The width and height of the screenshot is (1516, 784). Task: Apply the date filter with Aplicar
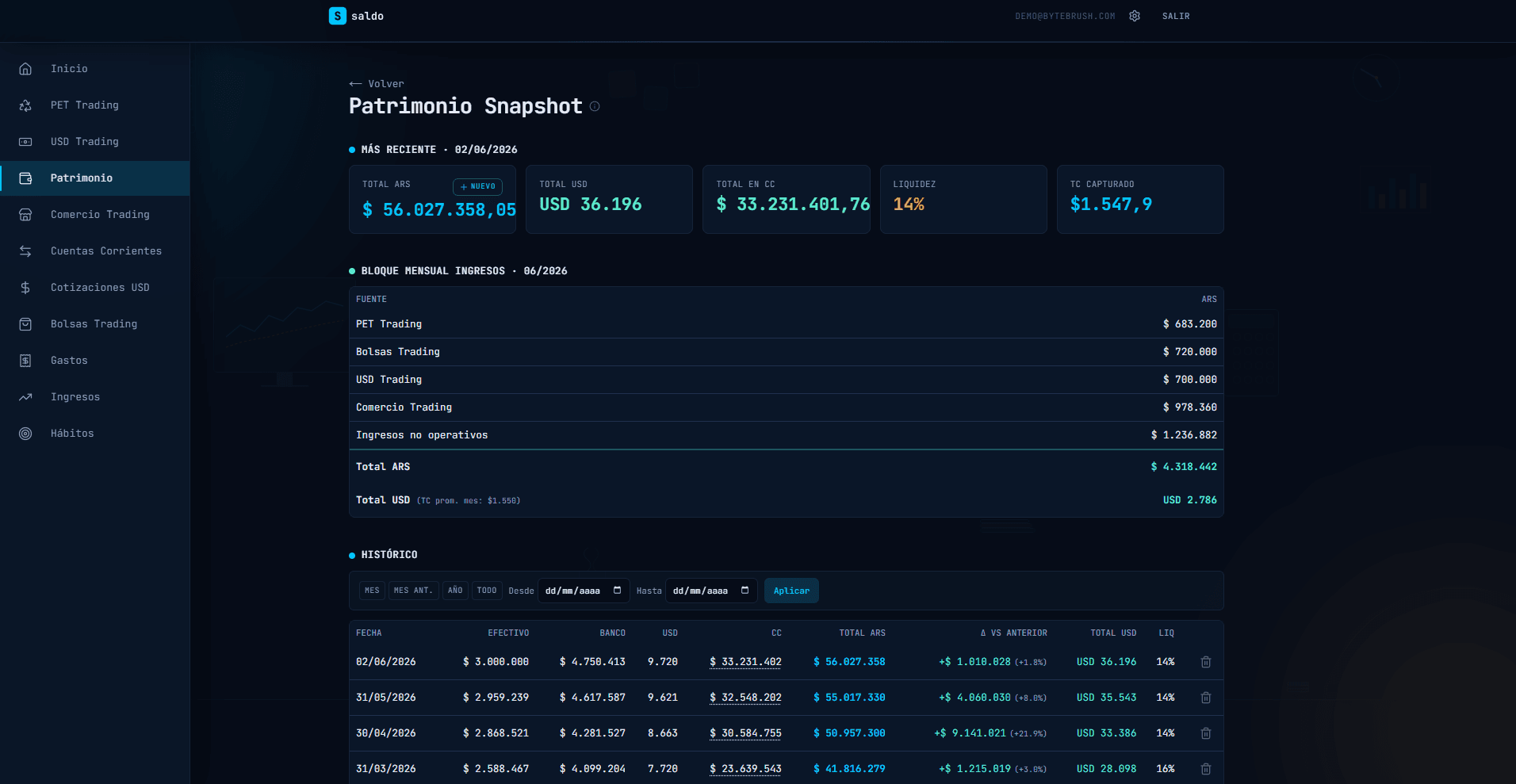pos(791,591)
